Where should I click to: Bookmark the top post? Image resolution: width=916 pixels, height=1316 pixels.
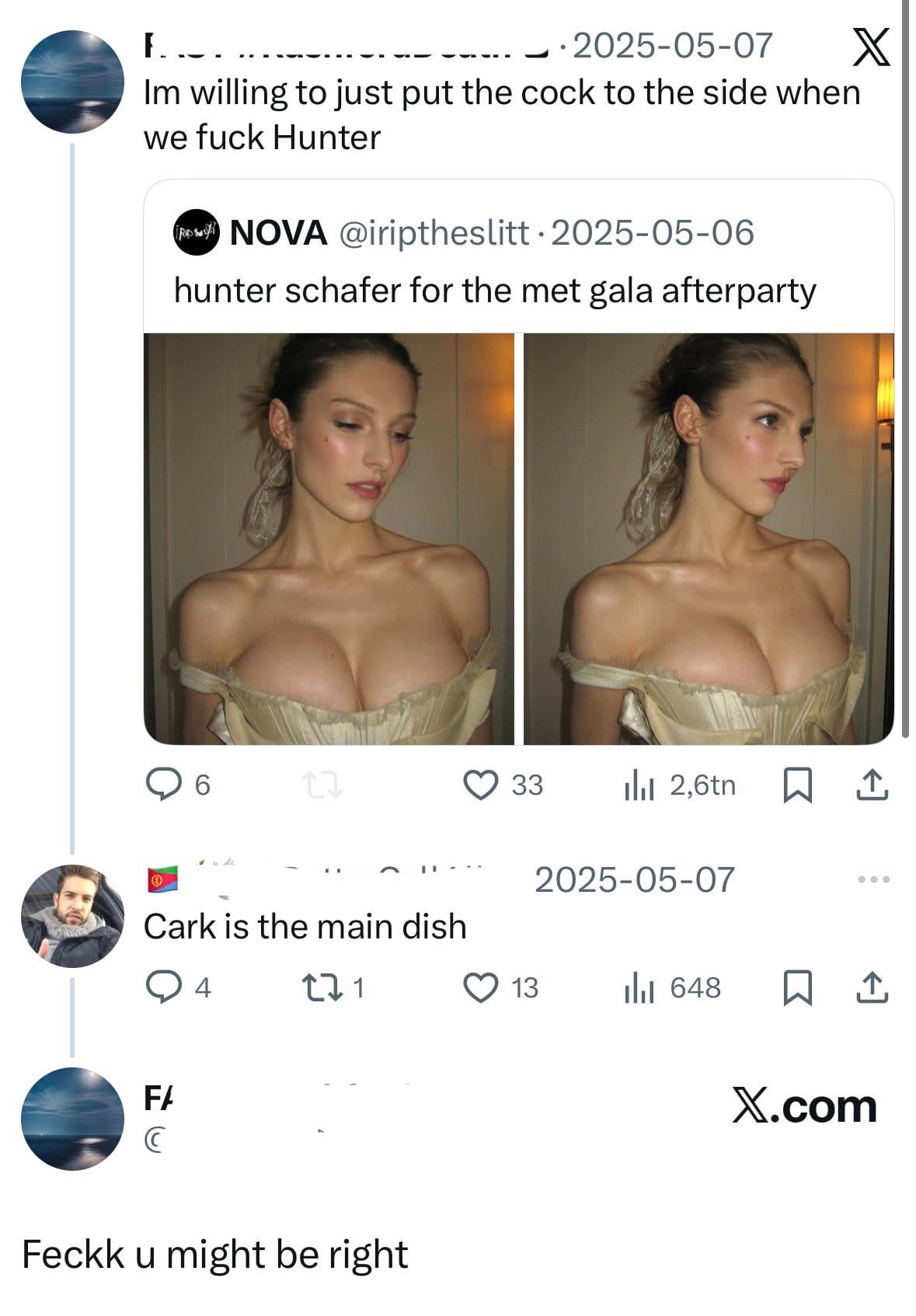(796, 785)
